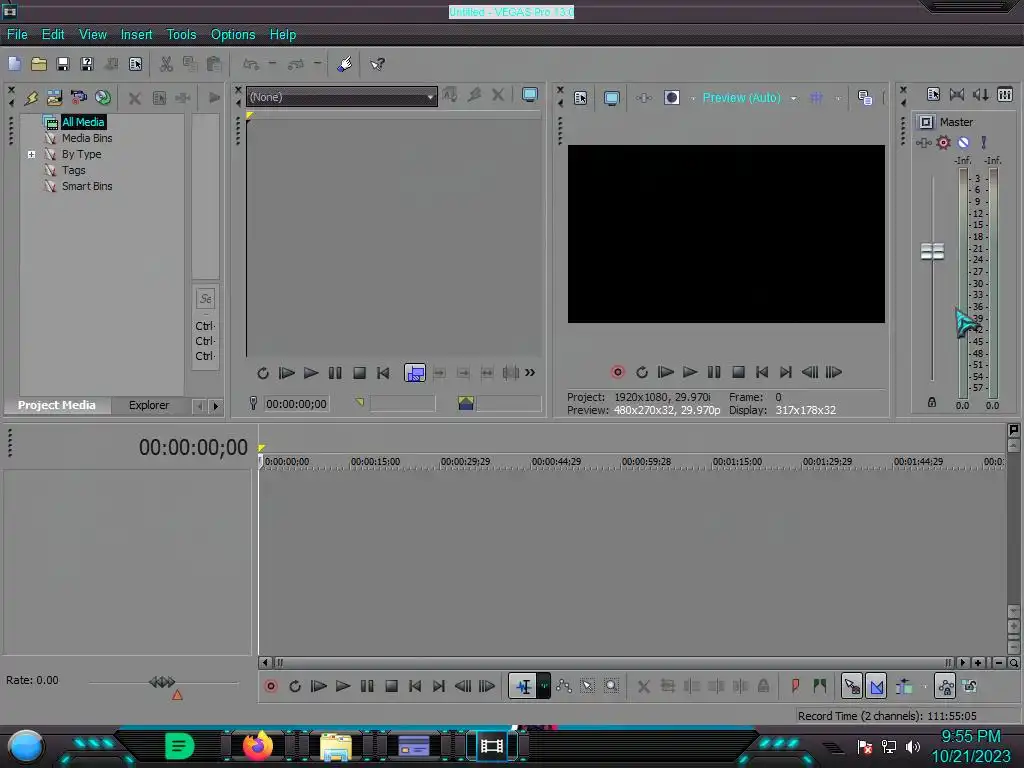Click the Downmix Output icon in Master Bus

tap(957, 95)
